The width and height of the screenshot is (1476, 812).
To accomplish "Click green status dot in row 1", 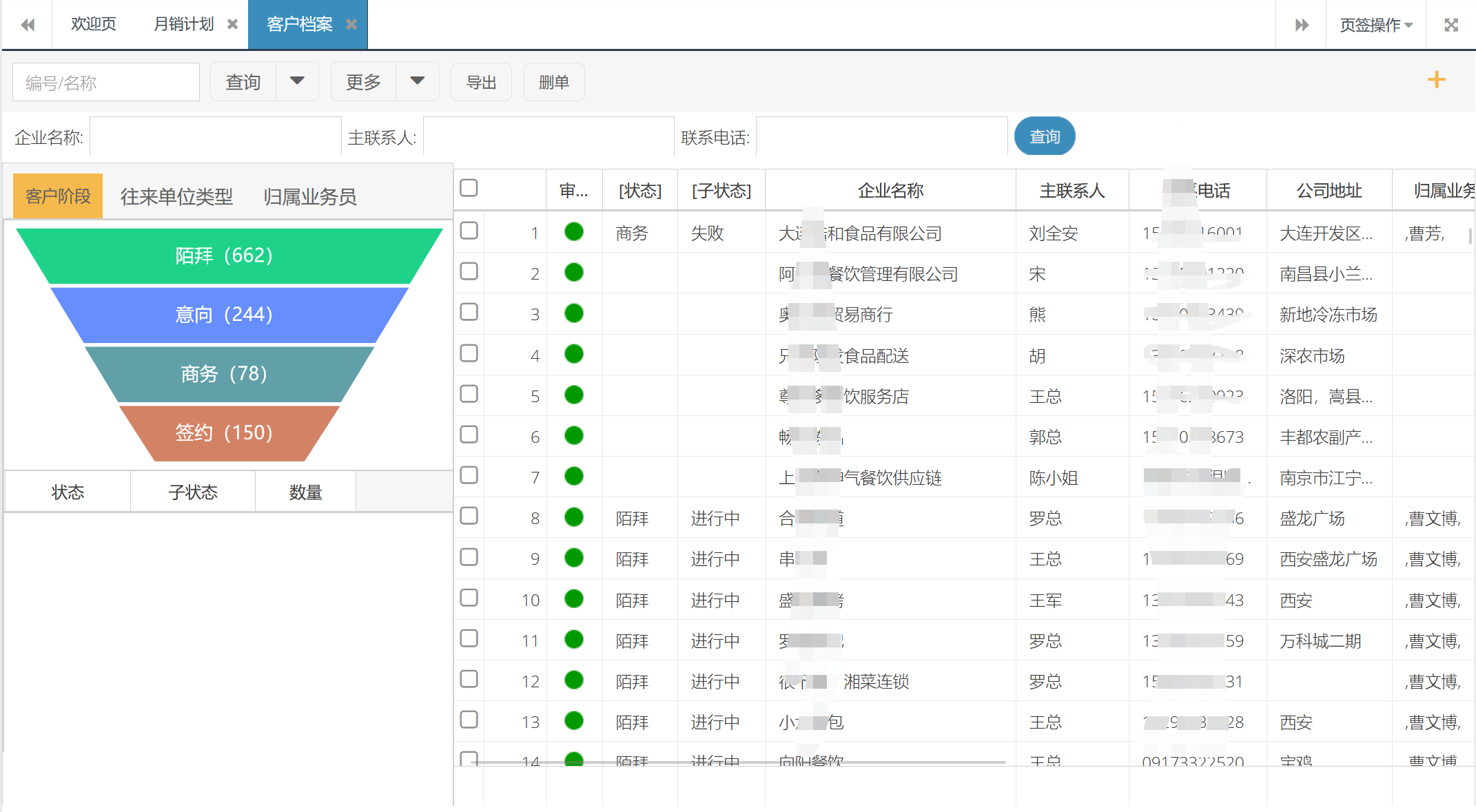I will point(573,232).
